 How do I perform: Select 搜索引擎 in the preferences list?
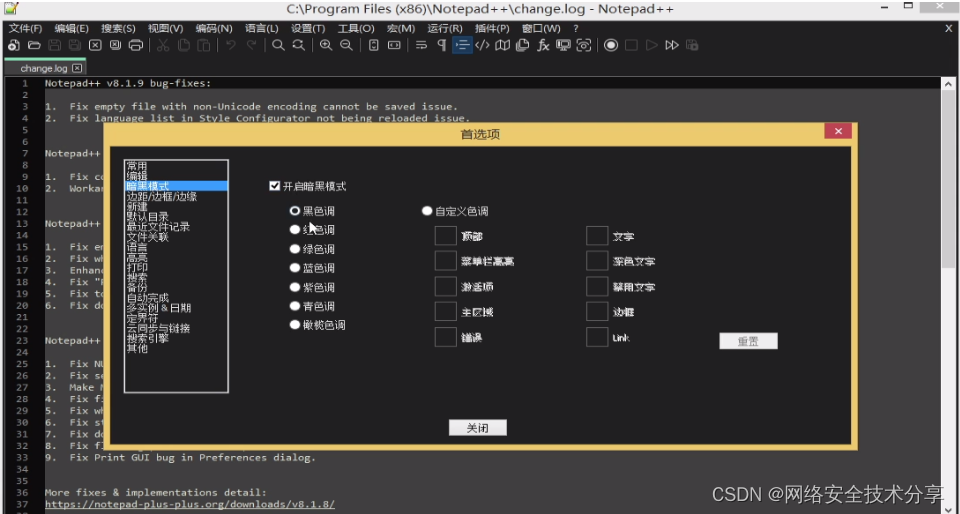click(176, 338)
